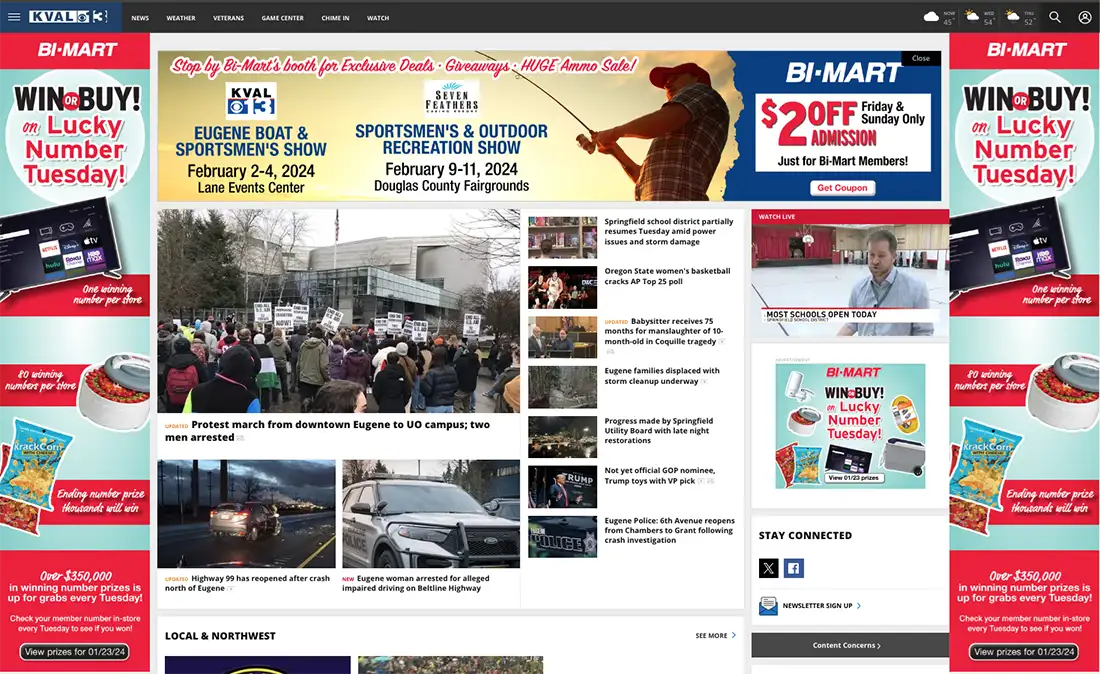Open the Watch Live video player
Screen dimensions: 1100x674
[850, 280]
